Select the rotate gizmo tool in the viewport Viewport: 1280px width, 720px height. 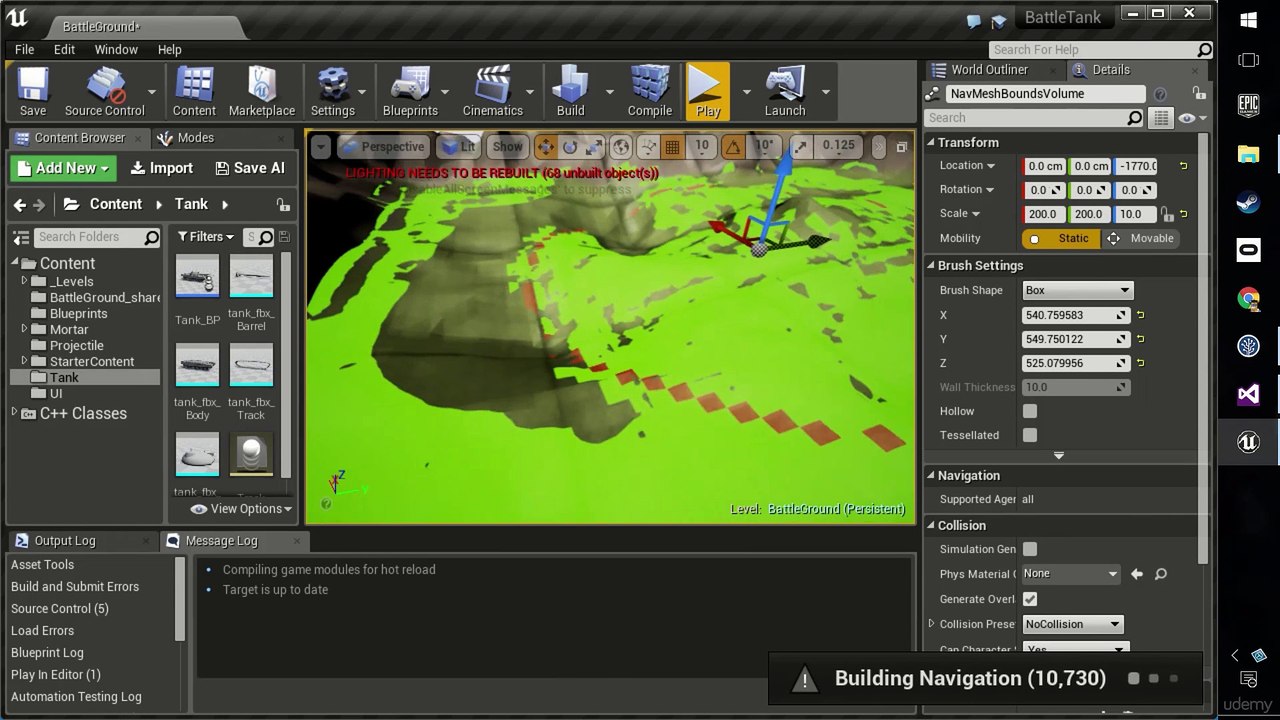[570, 147]
